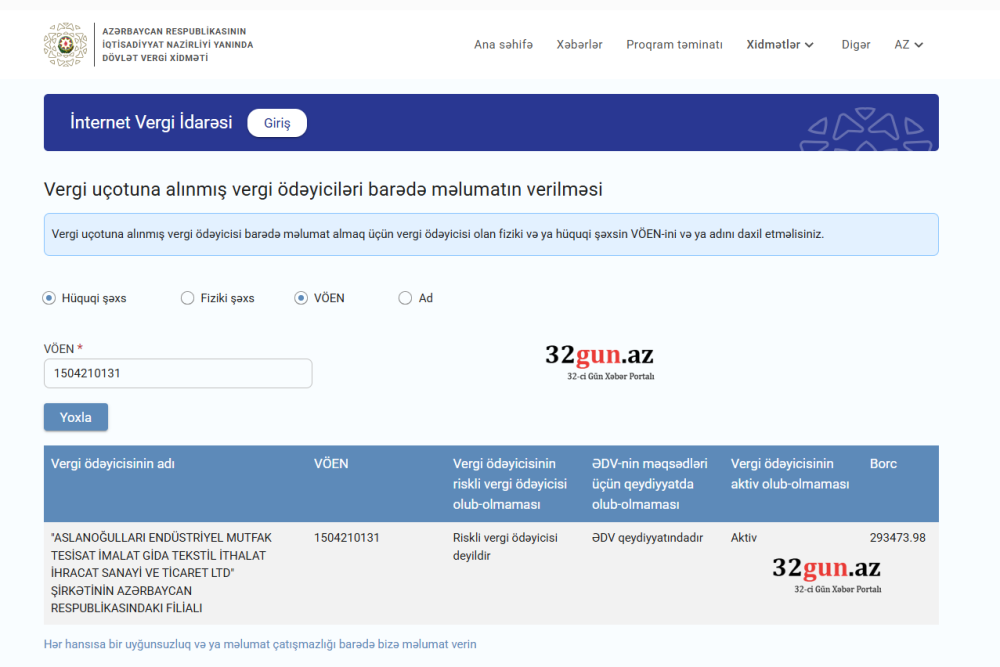Open the Digər menu item
This screenshot has width=1000, height=667.
pyautogui.click(x=856, y=45)
